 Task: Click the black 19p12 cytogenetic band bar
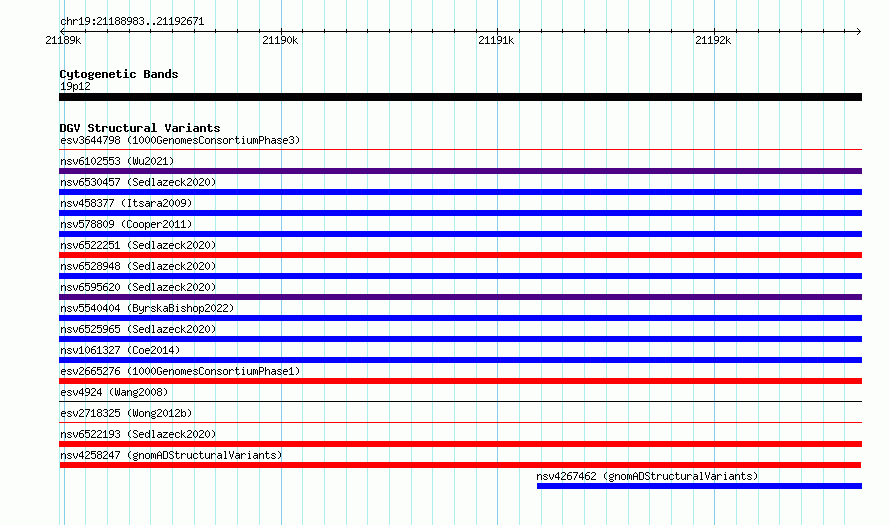(x=460, y=97)
